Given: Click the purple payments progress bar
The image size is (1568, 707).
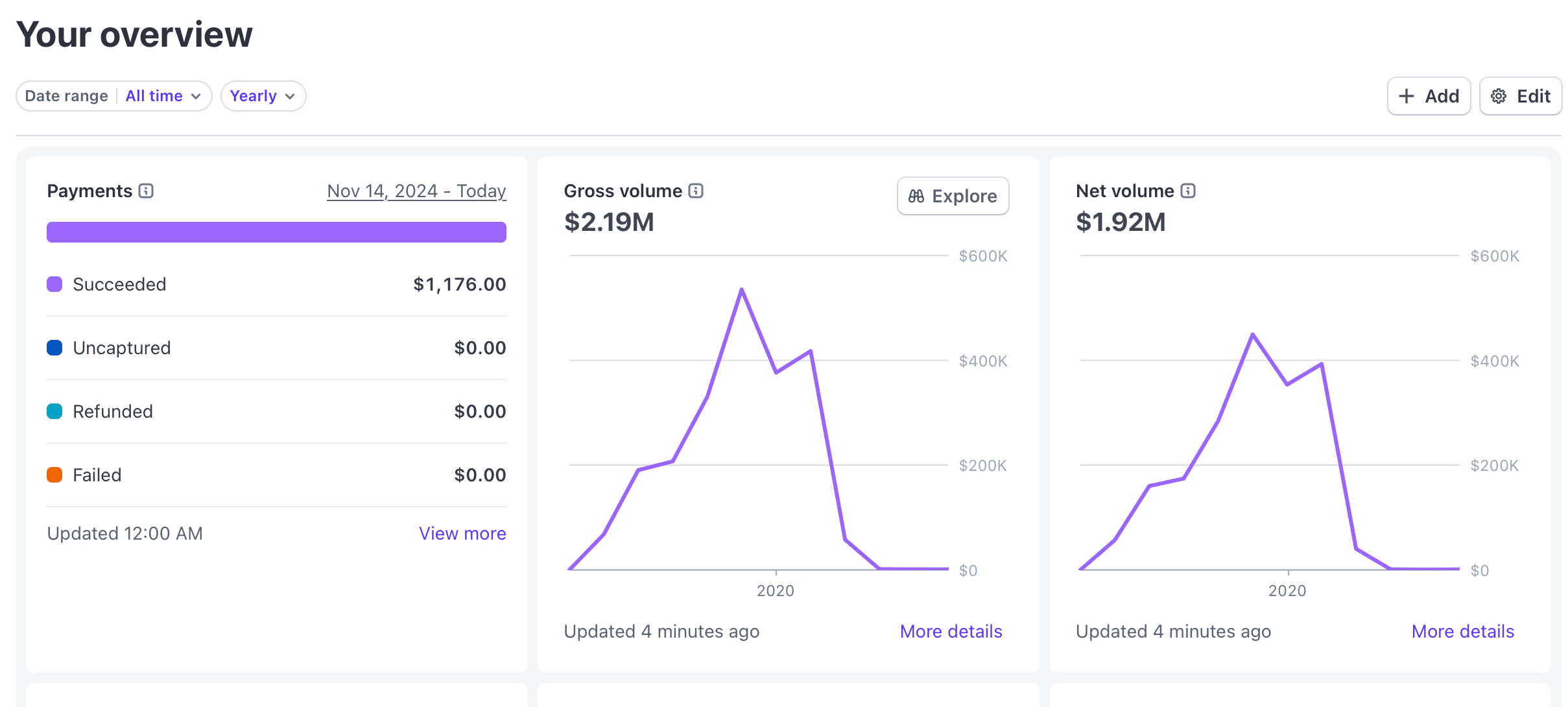Looking at the screenshot, I should pos(276,232).
